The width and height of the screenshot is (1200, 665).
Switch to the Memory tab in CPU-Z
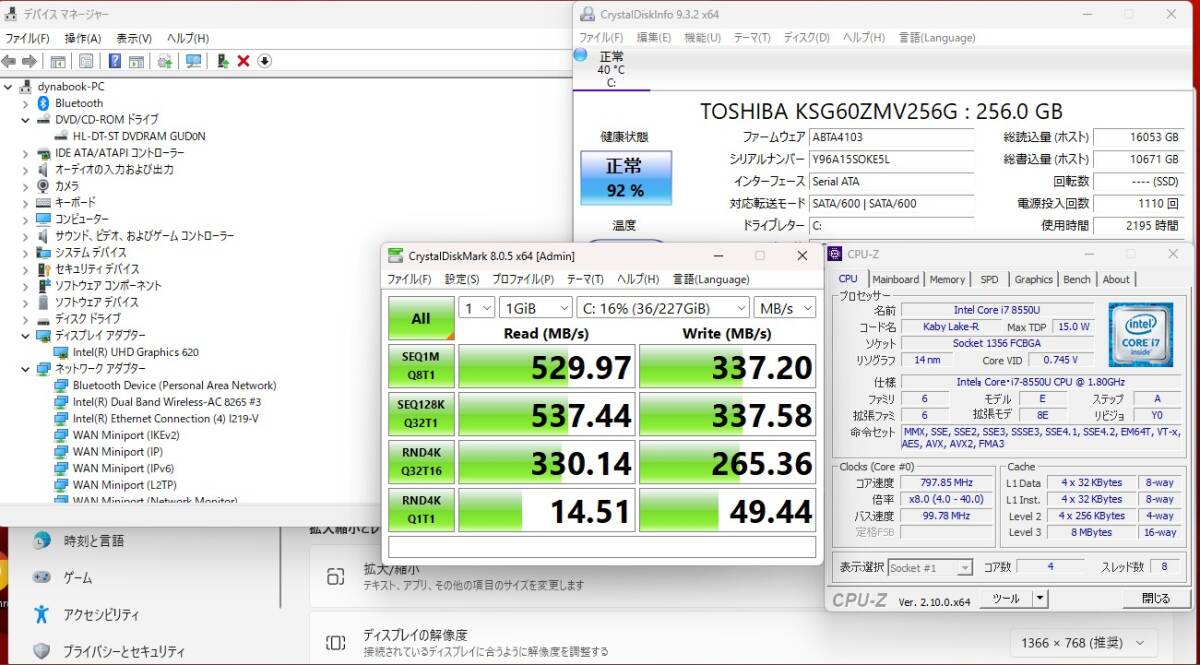[947, 280]
